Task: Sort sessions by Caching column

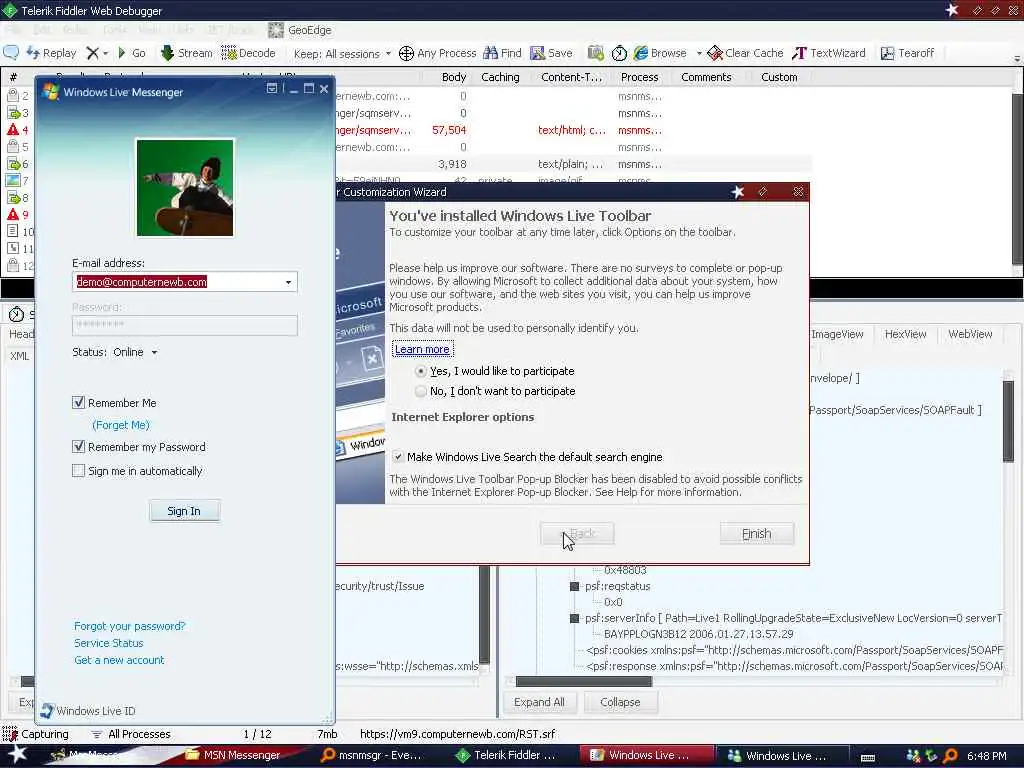Action: coord(500,77)
